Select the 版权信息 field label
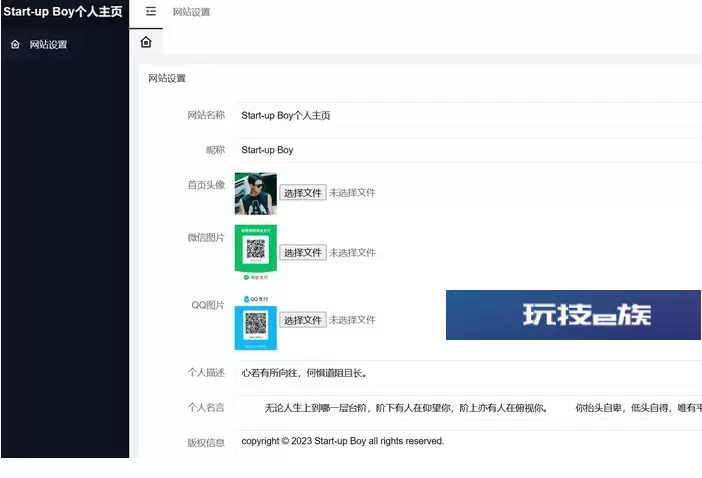The height and width of the screenshot is (478, 702). (206, 443)
